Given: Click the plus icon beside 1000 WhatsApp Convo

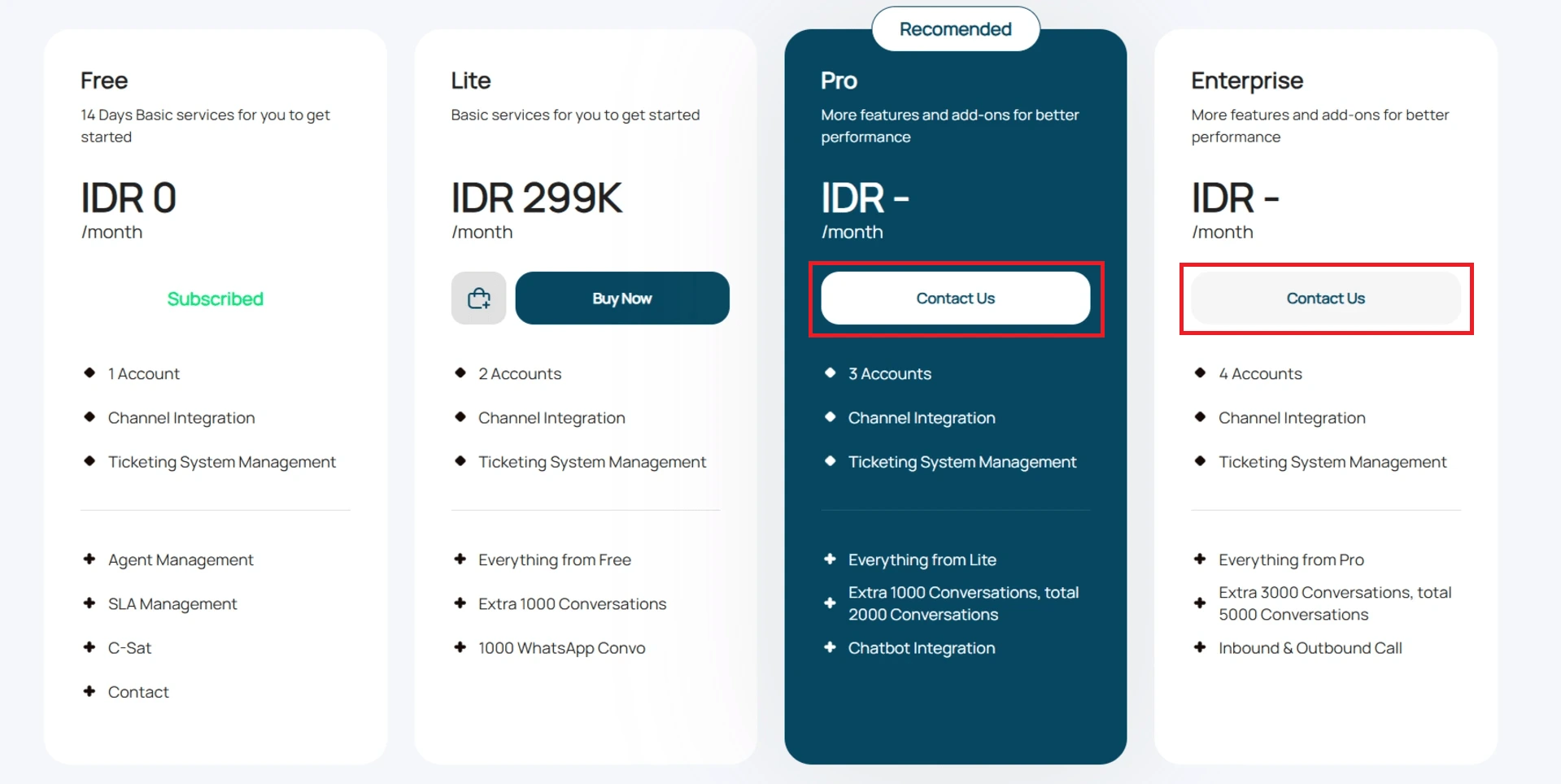Looking at the screenshot, I should point(460,647).
